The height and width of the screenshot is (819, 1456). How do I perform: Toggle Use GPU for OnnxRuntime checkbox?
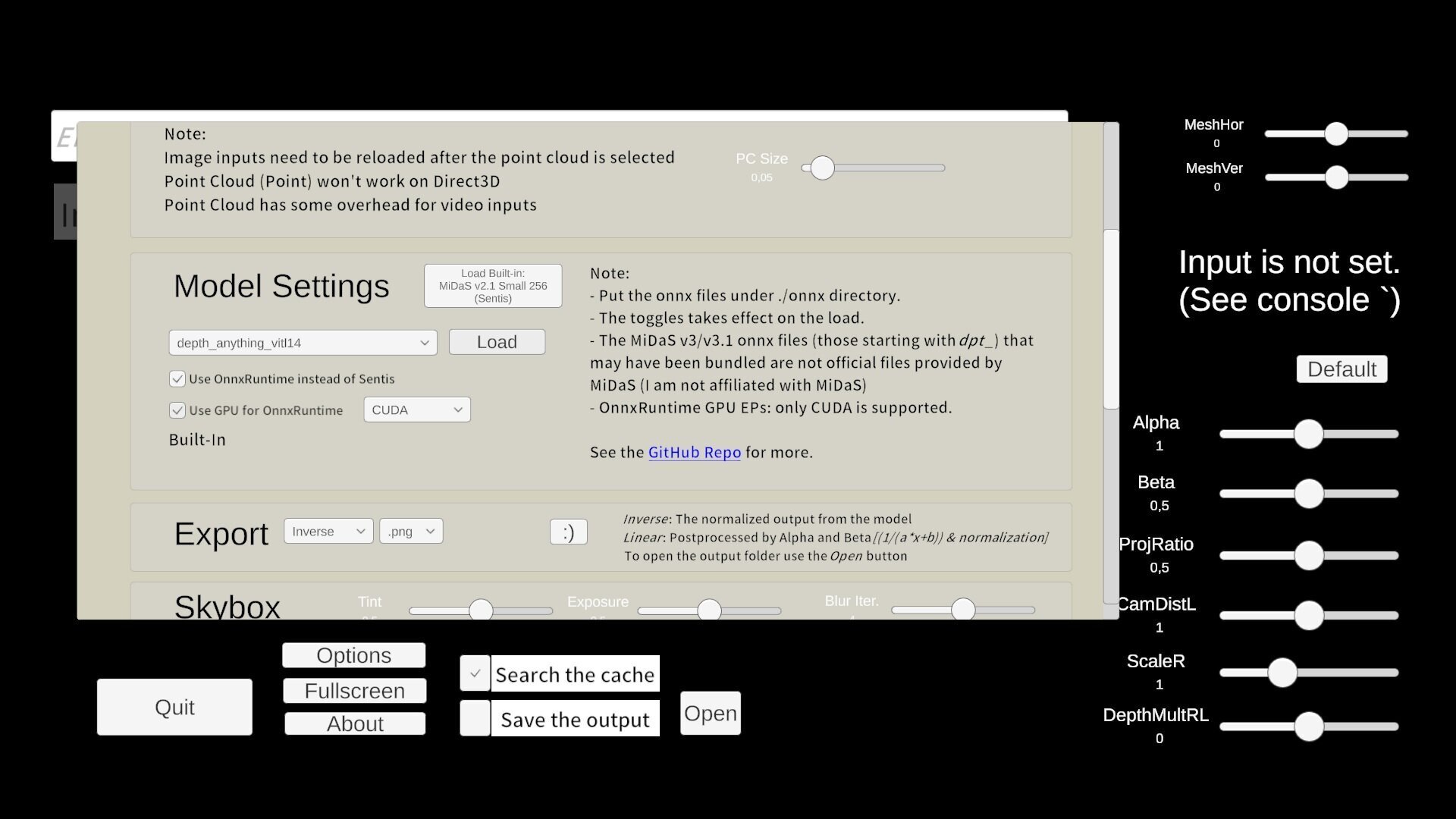pos(177,410)
